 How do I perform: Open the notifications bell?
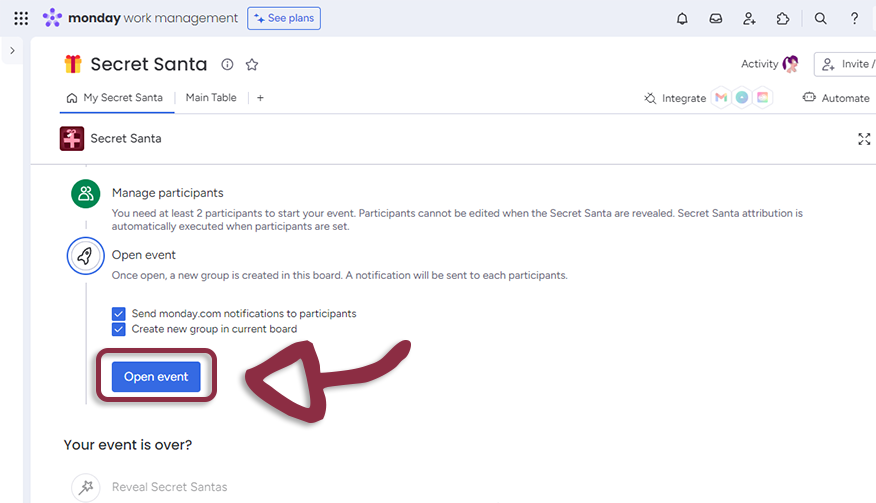coord(682,18)
